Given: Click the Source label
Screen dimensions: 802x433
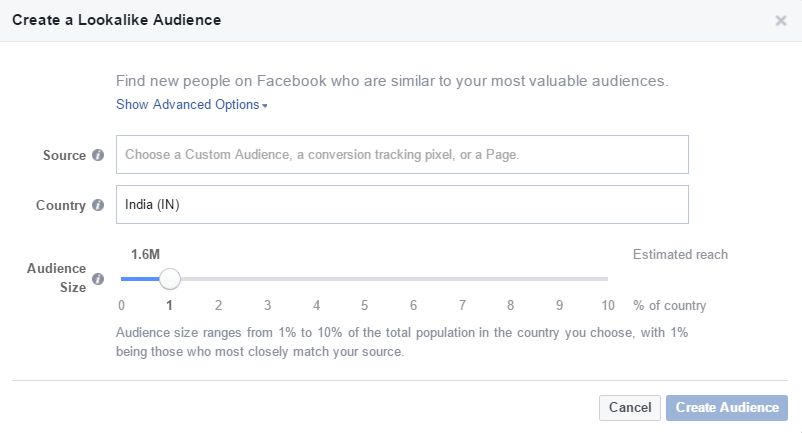Looking at the screenshot, I should coord(64,155).
